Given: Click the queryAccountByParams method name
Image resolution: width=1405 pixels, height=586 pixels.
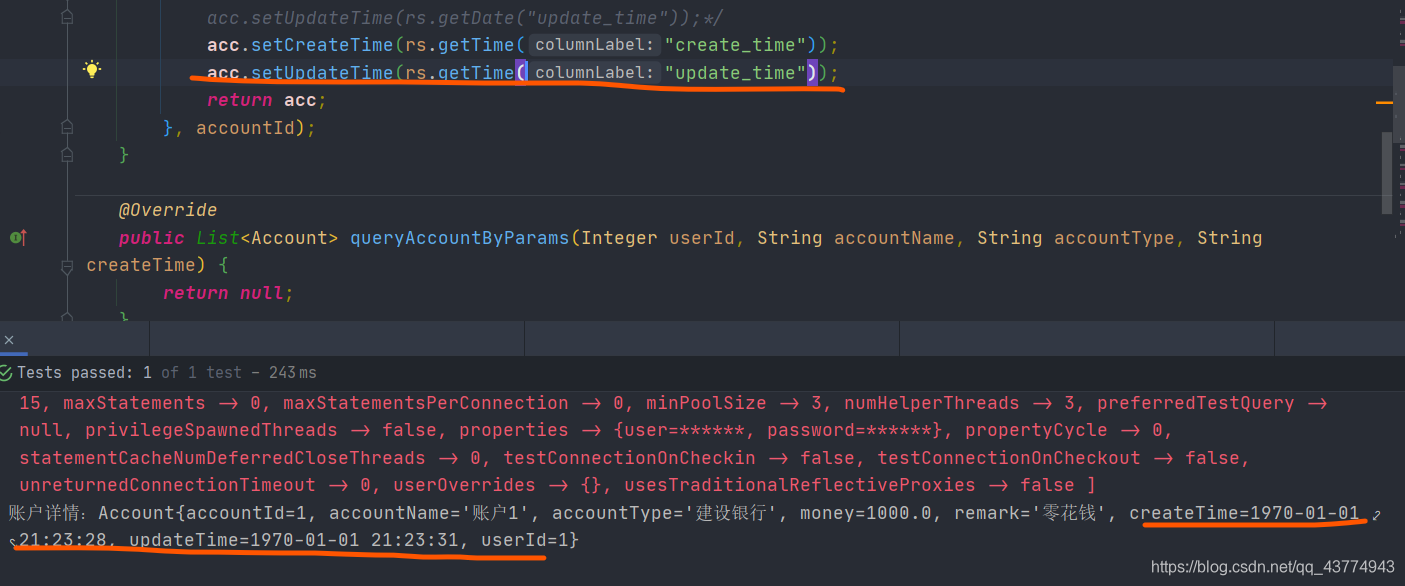Looking at the screenshot, I should click(459, 238).
